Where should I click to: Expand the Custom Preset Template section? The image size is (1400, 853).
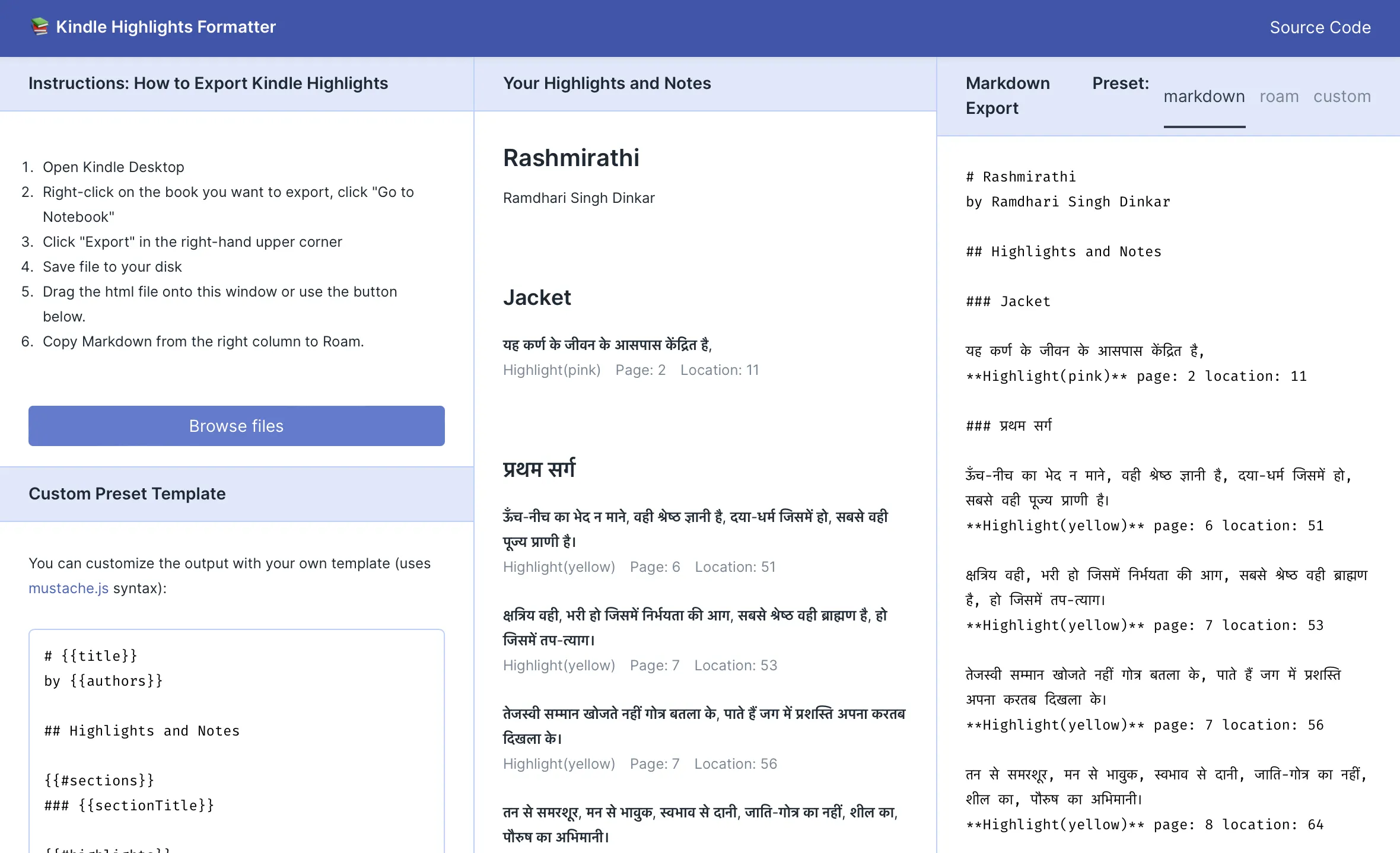point(127,493)
